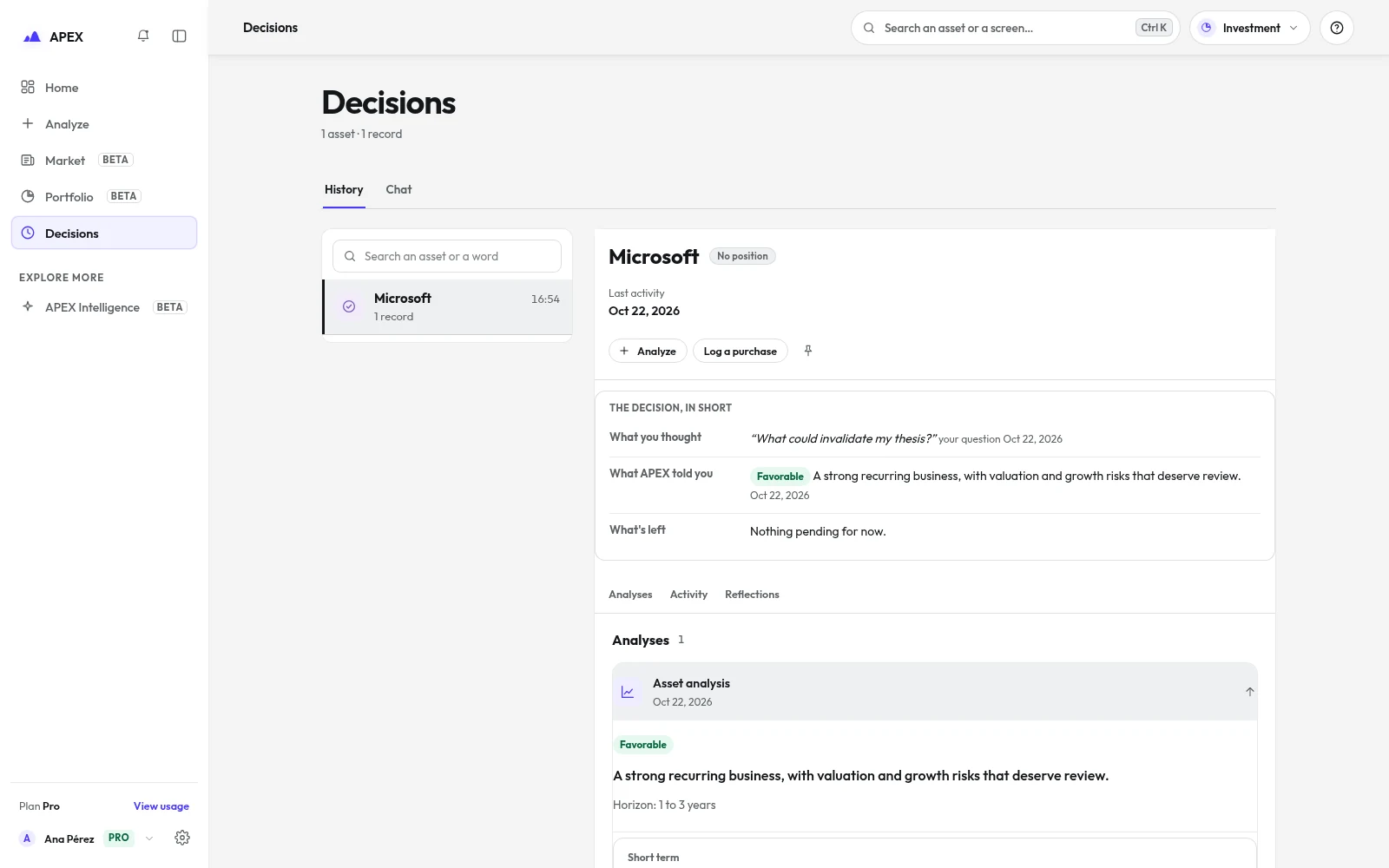Click the Home grid icon in sidebar

click(x=28, y=87)
